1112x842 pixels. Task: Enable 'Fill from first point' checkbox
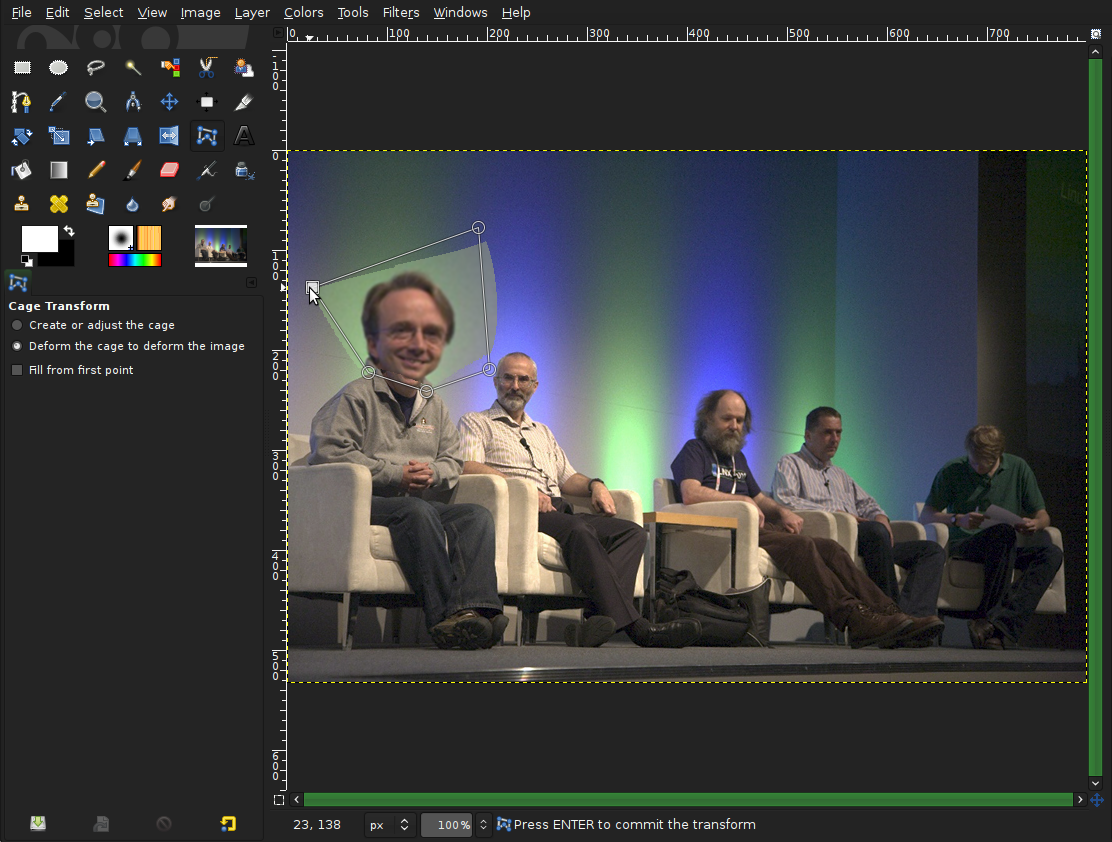tap(17, 370)
